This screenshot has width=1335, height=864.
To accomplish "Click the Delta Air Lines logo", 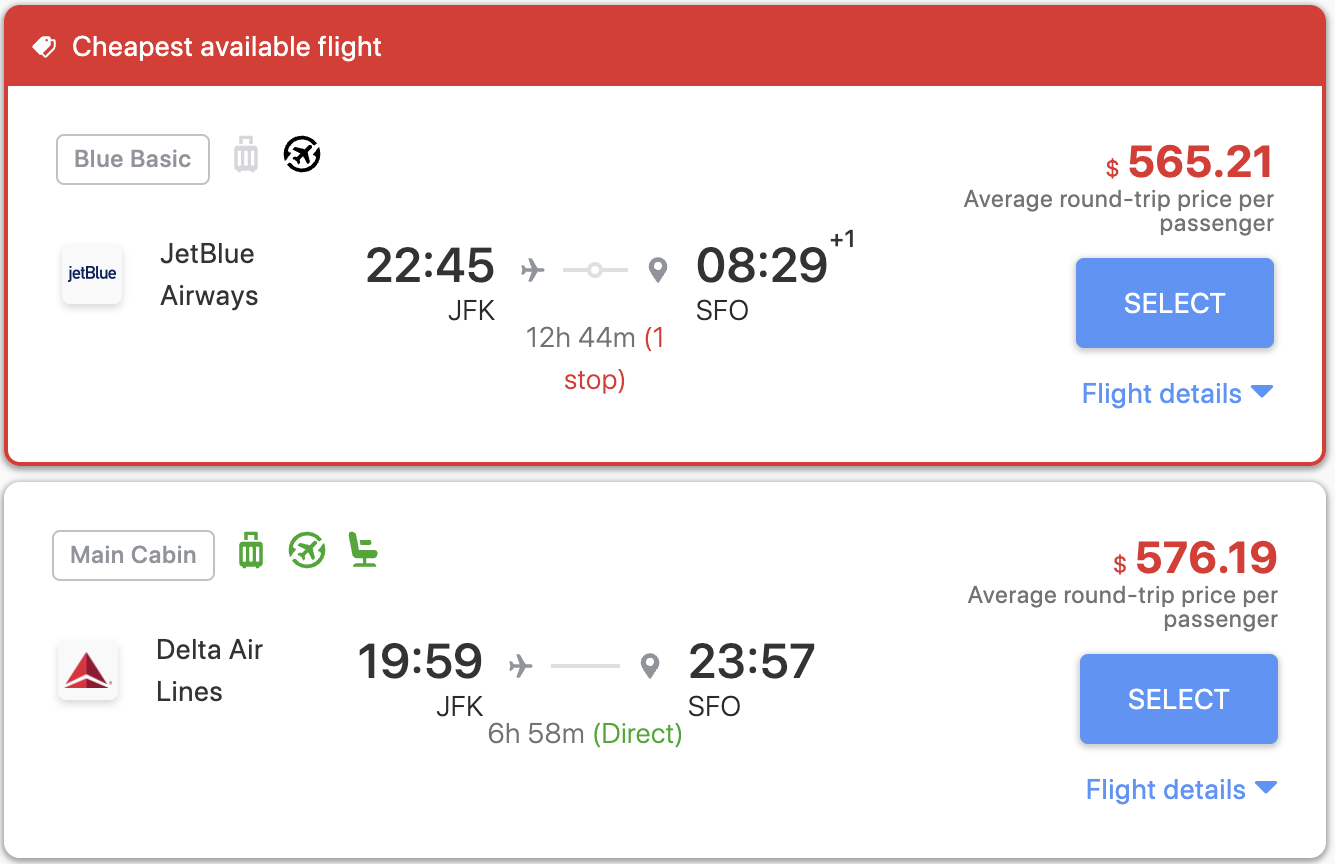I will (x=88, y=670).
